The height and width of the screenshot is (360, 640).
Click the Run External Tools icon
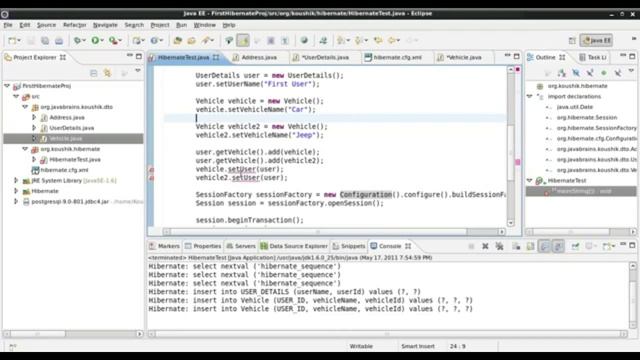[x=113, y=40]
